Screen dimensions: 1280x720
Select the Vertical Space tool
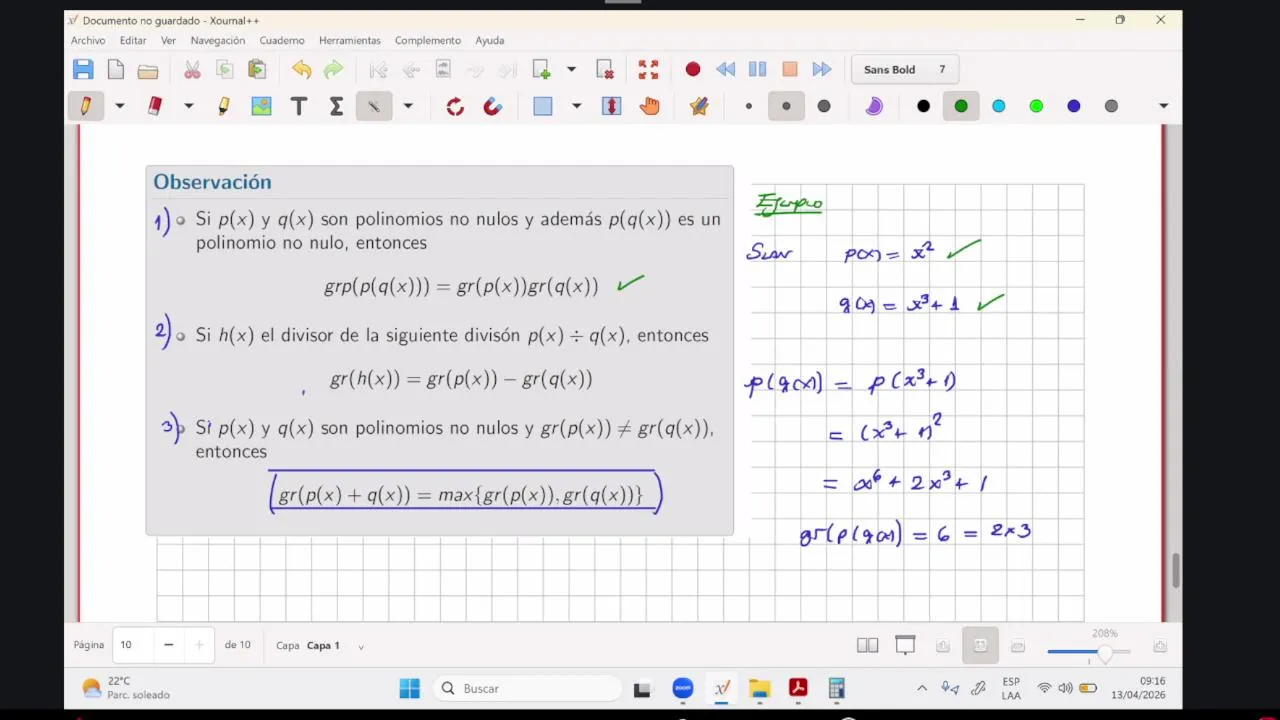pos(611,106)
